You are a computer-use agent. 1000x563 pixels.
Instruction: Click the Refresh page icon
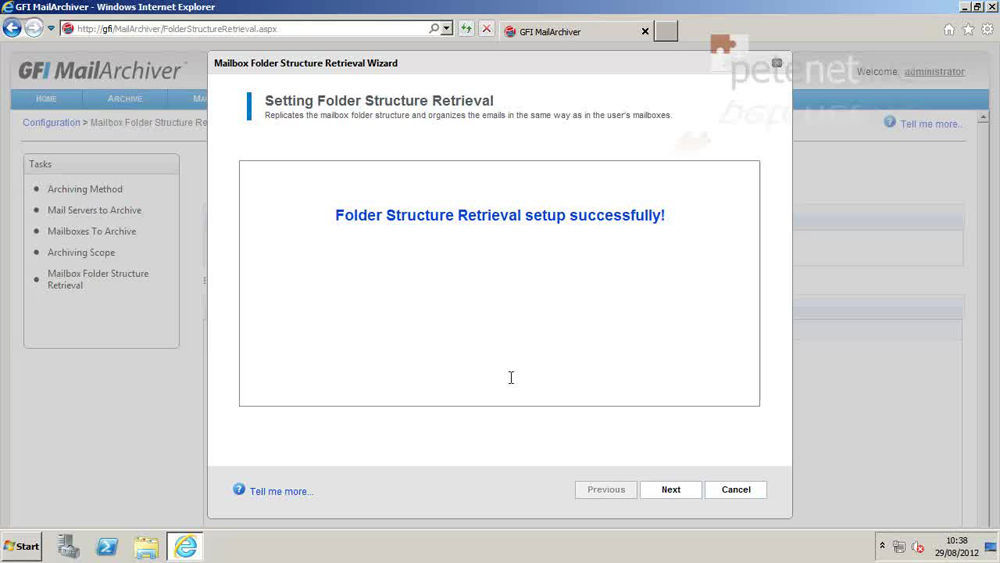[x=466, y=29]
